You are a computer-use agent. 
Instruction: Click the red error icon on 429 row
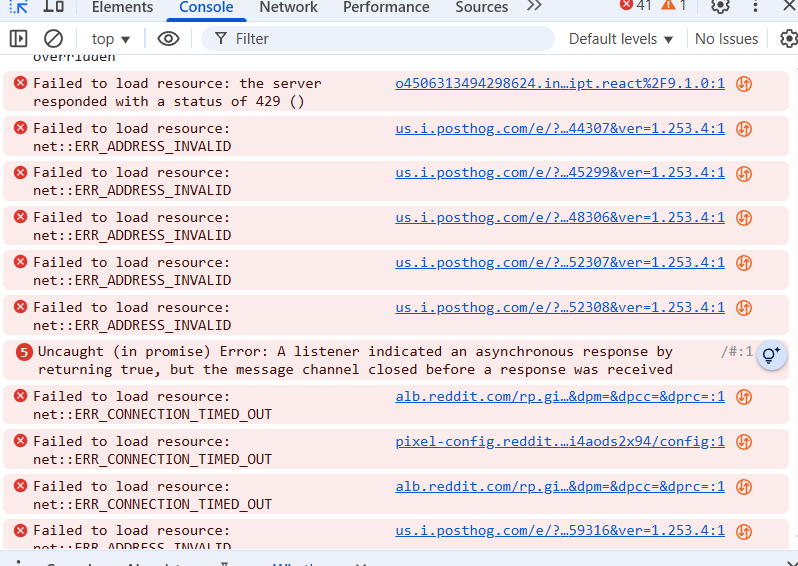(20, 82)
